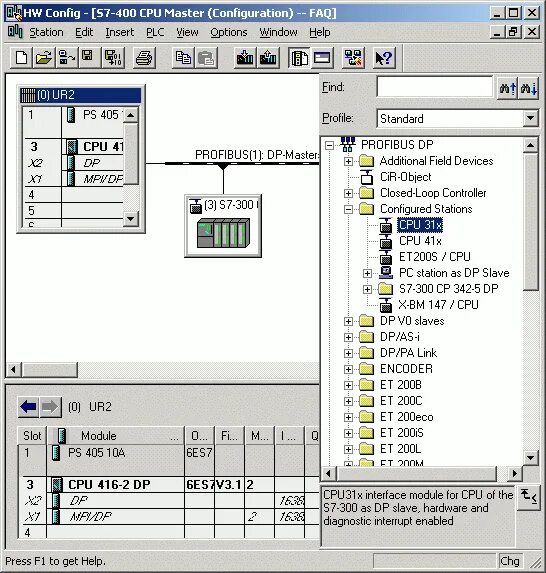
Task: Open the View menu
Action: click(187, 33)
